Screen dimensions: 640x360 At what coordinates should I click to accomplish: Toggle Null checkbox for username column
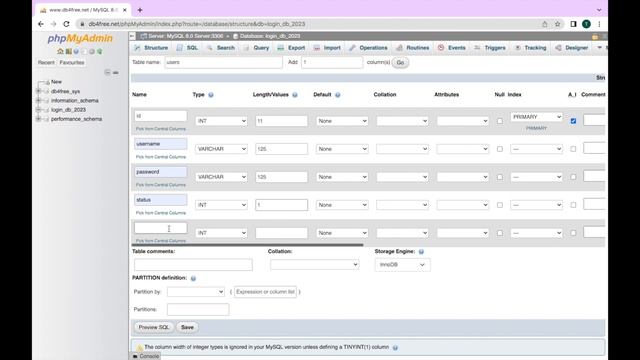pyautogui.click(x=500, y=149)
